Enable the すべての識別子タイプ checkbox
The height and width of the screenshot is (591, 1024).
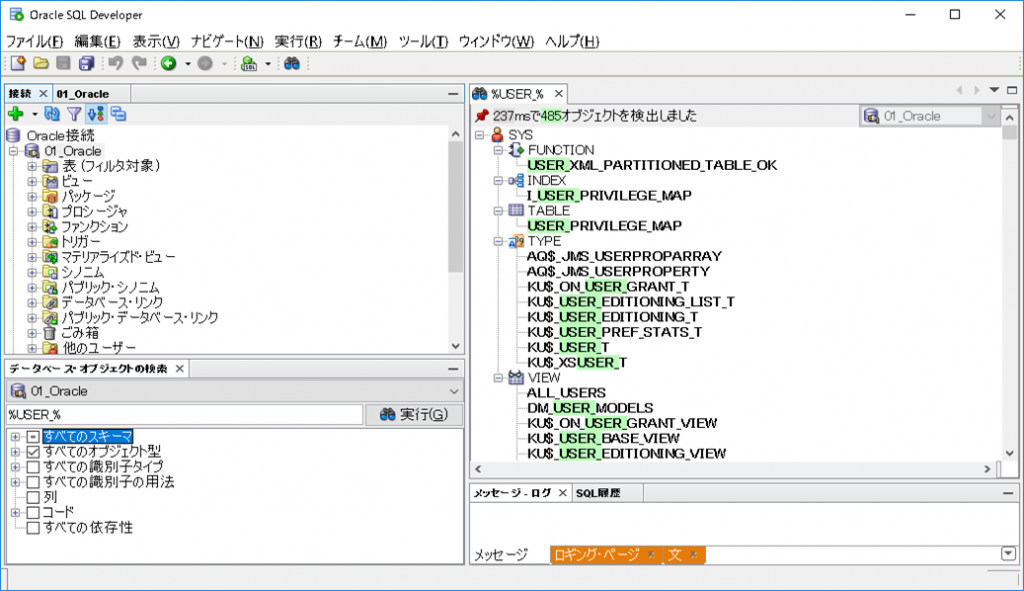(x=33, y=467)
